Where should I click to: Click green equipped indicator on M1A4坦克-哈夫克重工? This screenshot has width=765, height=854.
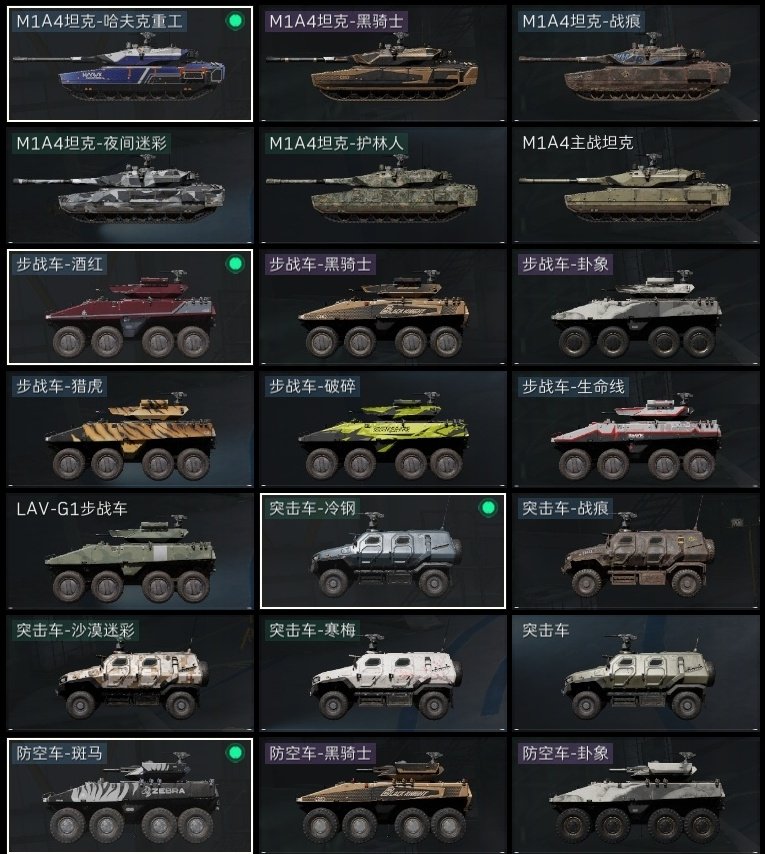tap(235, 21)
